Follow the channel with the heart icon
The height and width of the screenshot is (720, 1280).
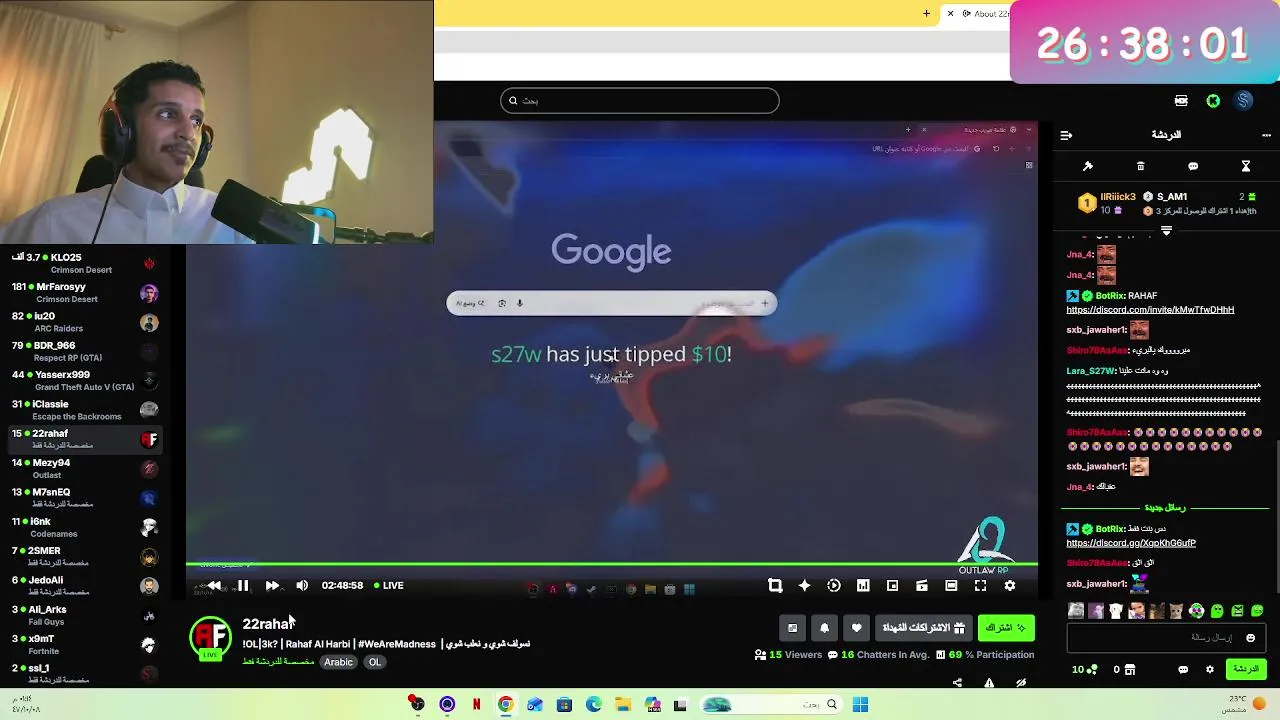(856, 628)
